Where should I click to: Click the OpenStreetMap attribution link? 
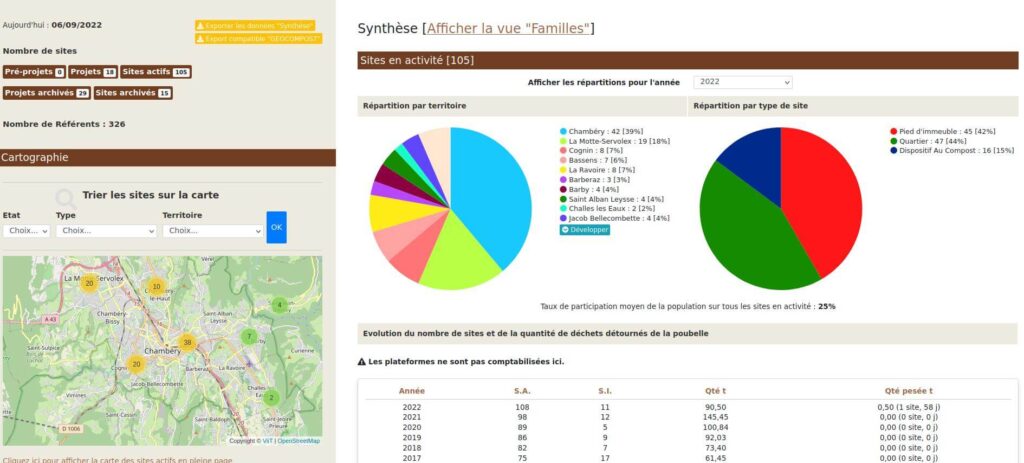[299, 440]
